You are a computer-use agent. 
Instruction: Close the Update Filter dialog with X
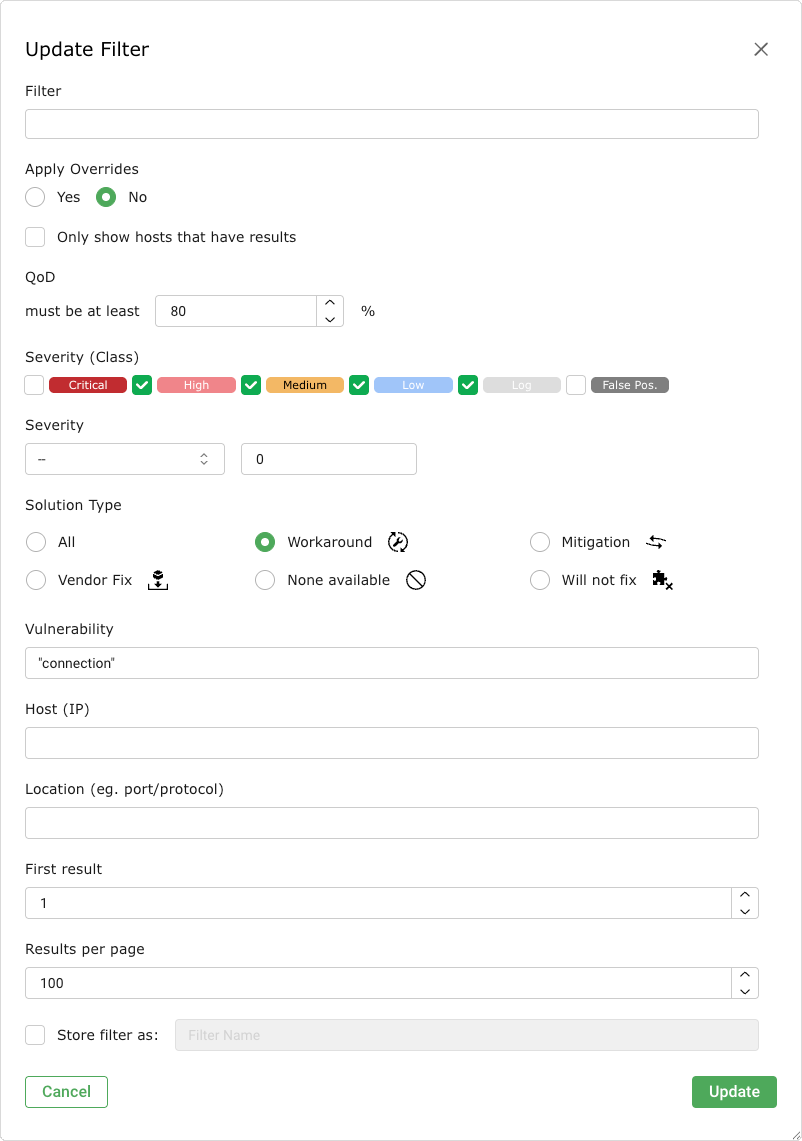pyautogui.click(x=761, y=50)
